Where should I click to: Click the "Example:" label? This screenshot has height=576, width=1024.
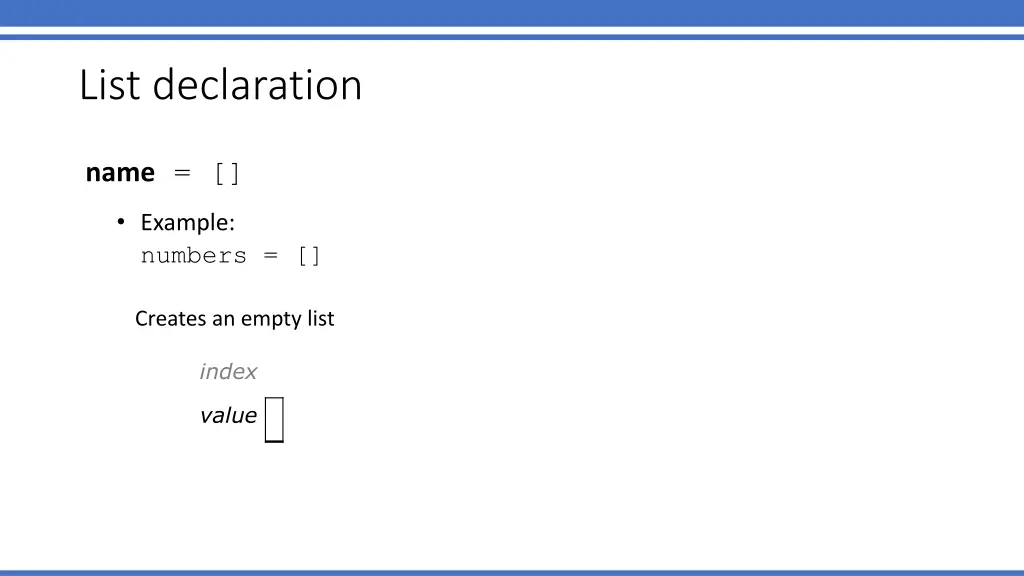click(187, 222)
